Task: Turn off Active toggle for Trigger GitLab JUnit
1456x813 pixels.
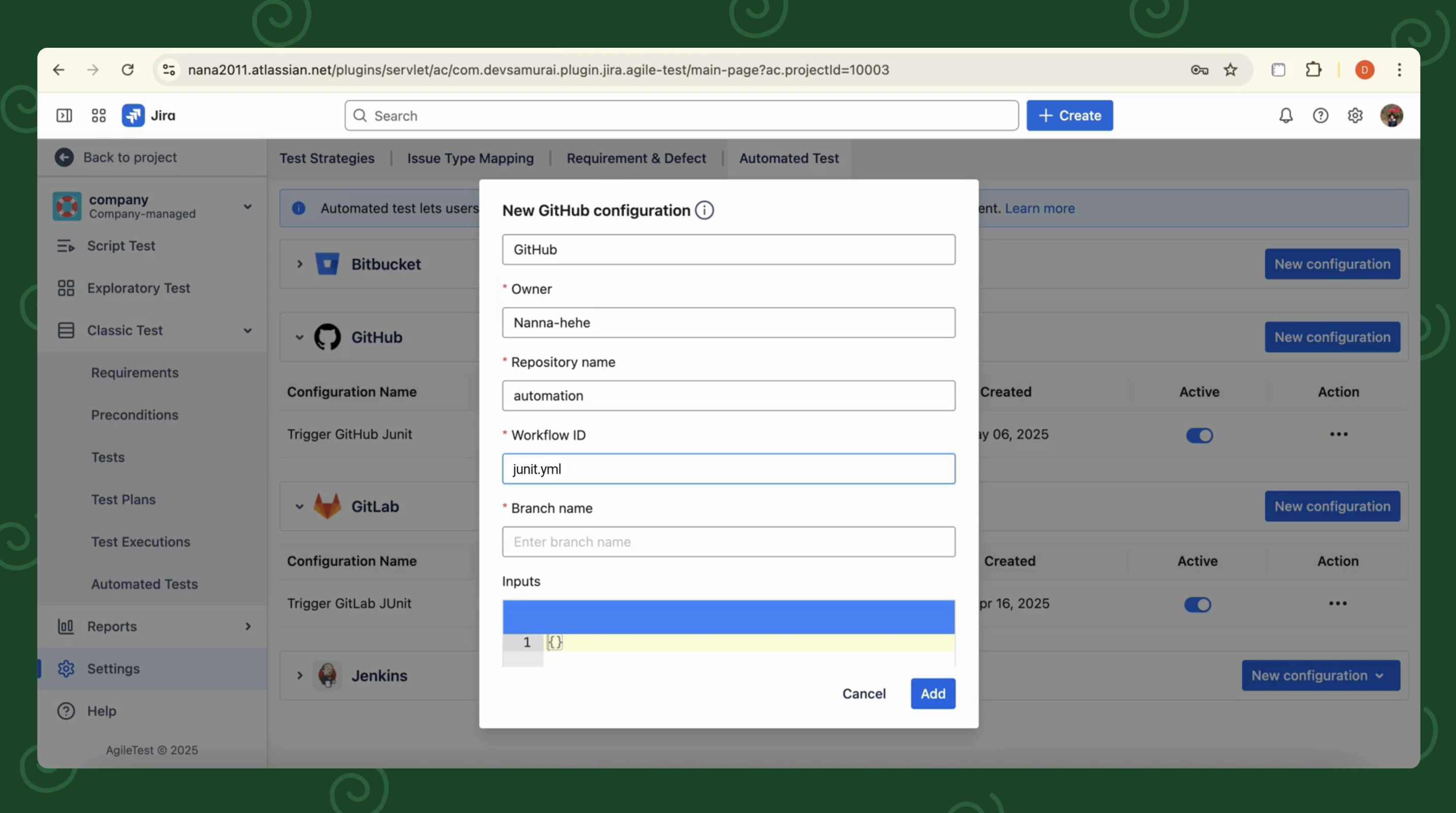Action: (x=1197, y=605)
